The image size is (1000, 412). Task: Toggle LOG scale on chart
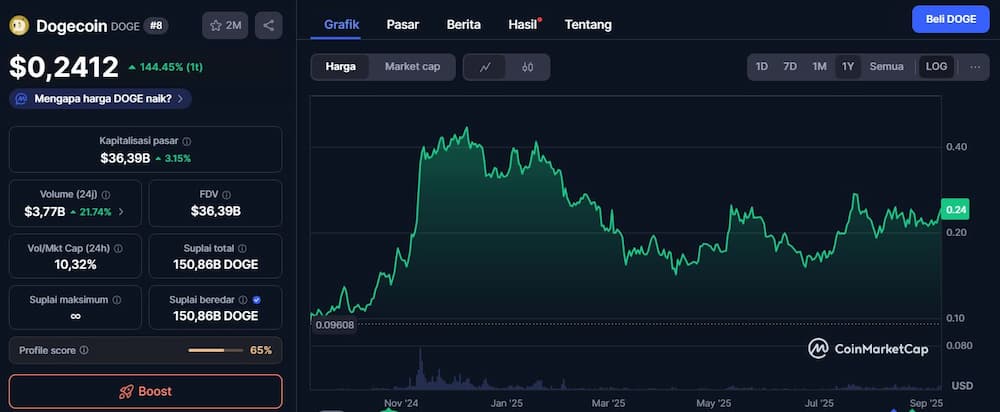[x=936, y=67]
